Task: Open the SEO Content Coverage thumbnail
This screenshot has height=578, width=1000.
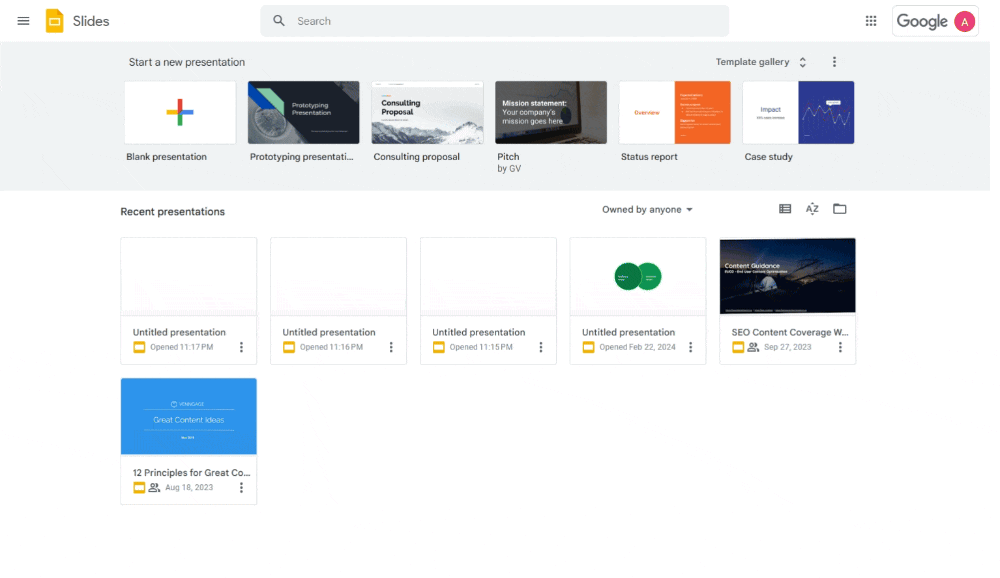Action: tap(788, 276)
